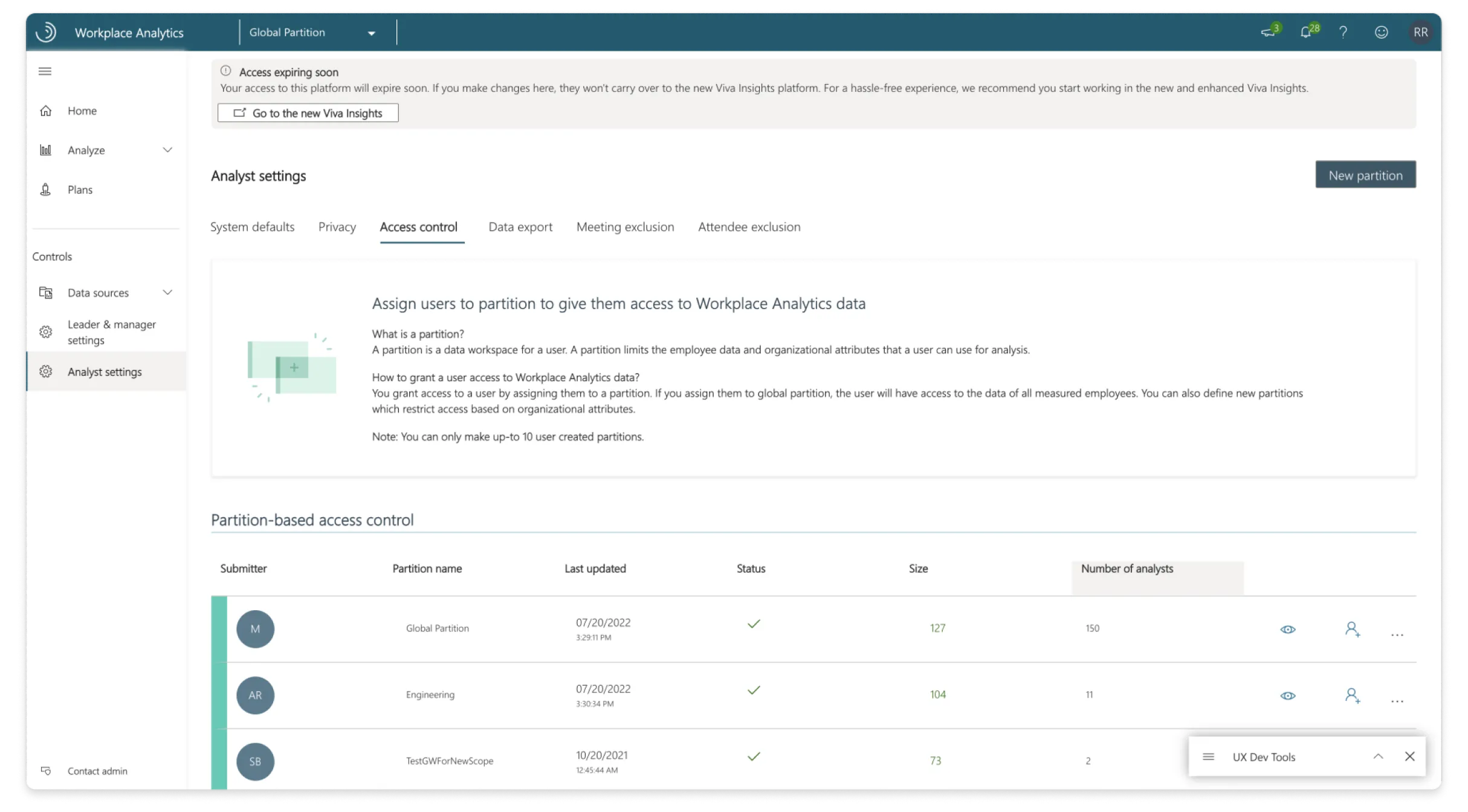Switch to the Privacy tab

click(337, 227)
